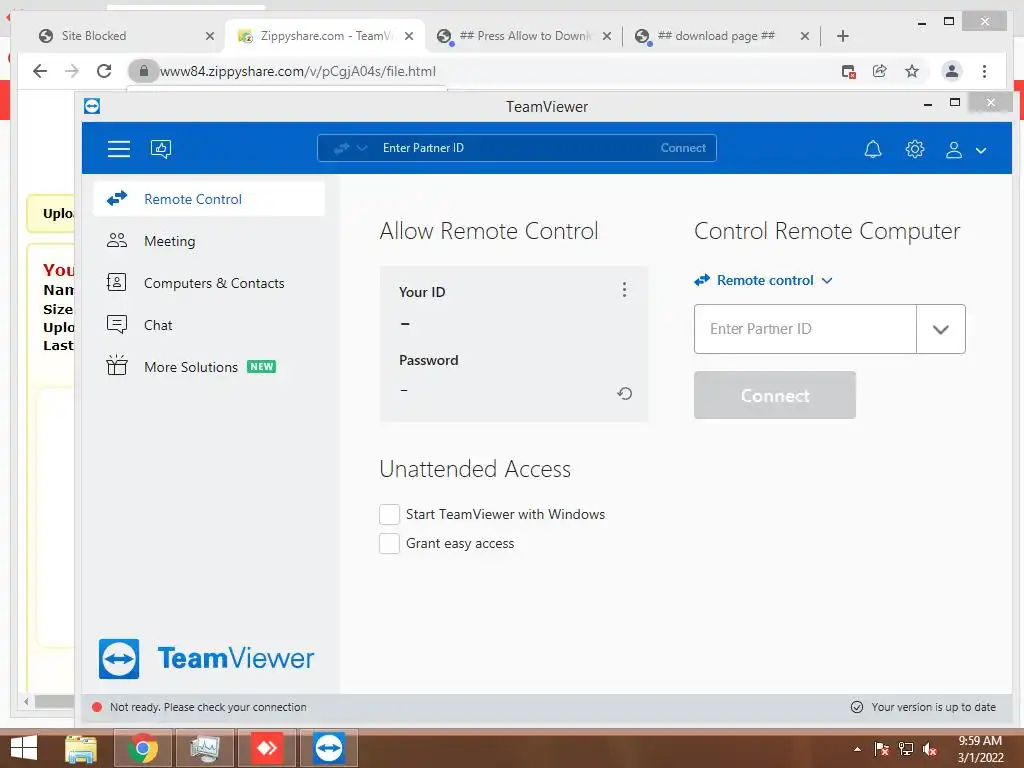
Task: Reload the Zippyshare page
Action: 104,71
